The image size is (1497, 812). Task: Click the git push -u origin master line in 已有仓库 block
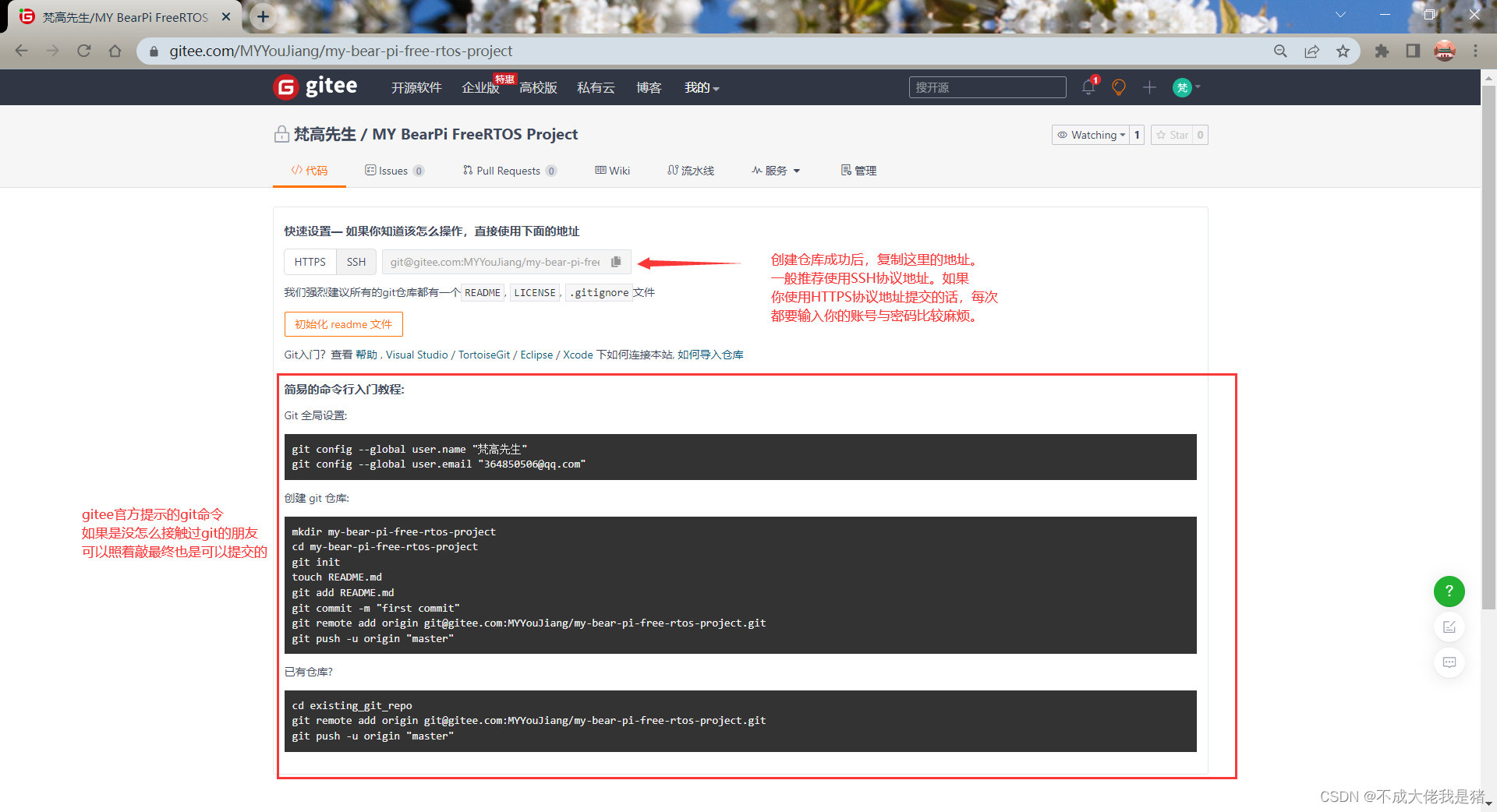coord(373,736)
